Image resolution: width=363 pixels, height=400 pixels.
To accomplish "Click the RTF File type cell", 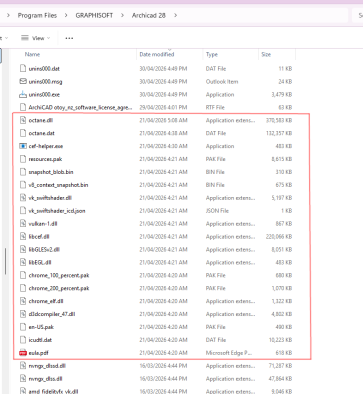I will (215, 107).
